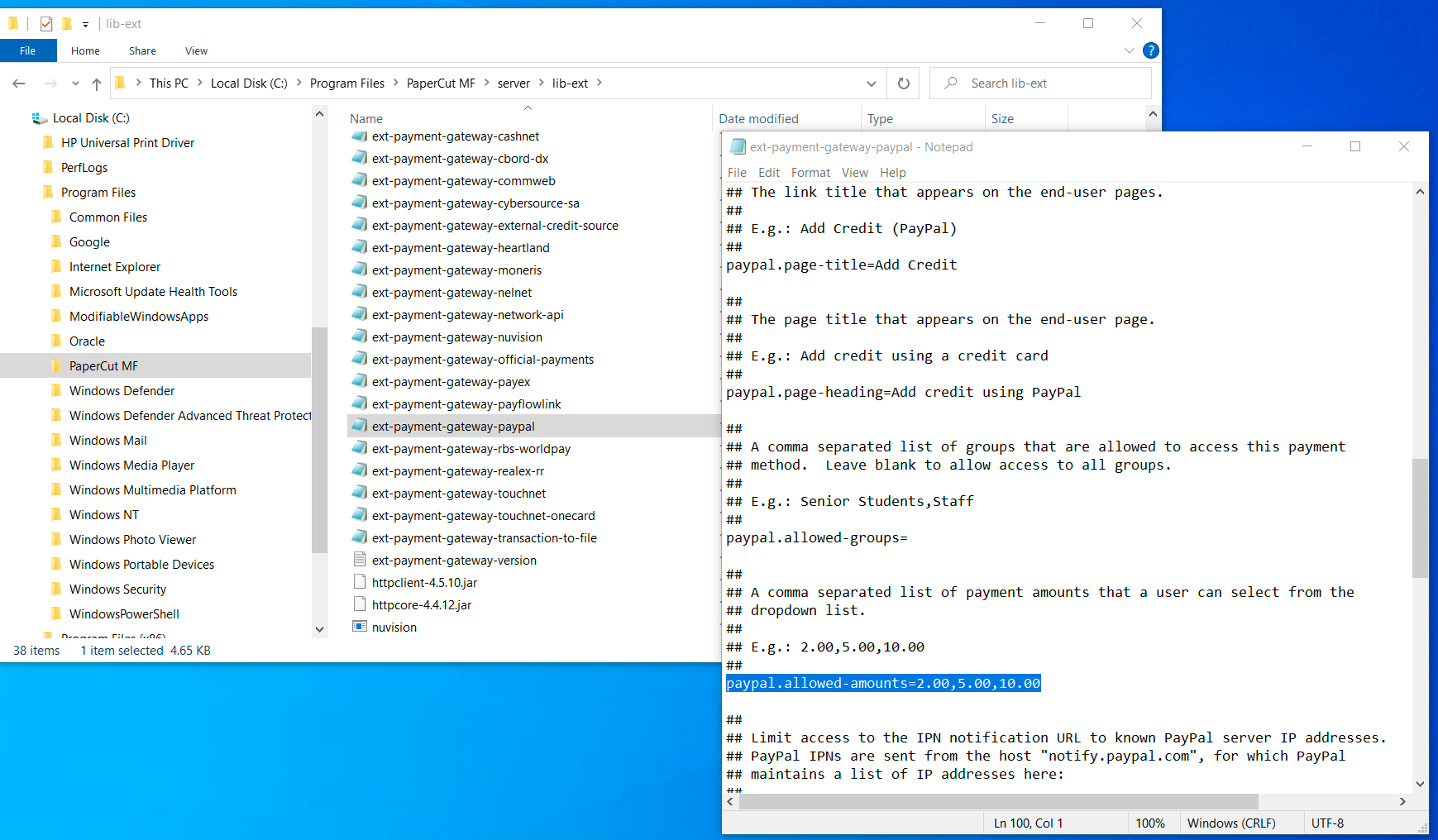Expand chevron after Program Files in breadcrumb
This screenshot has width=1438, height=840.
396,83
